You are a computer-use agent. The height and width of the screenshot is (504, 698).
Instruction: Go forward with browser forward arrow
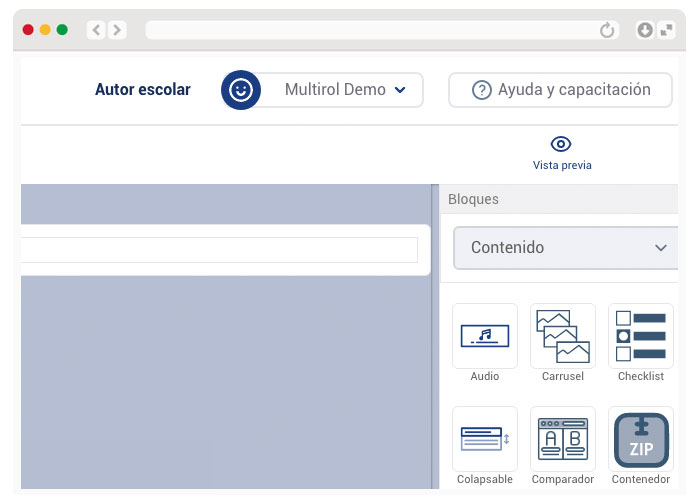118,30
